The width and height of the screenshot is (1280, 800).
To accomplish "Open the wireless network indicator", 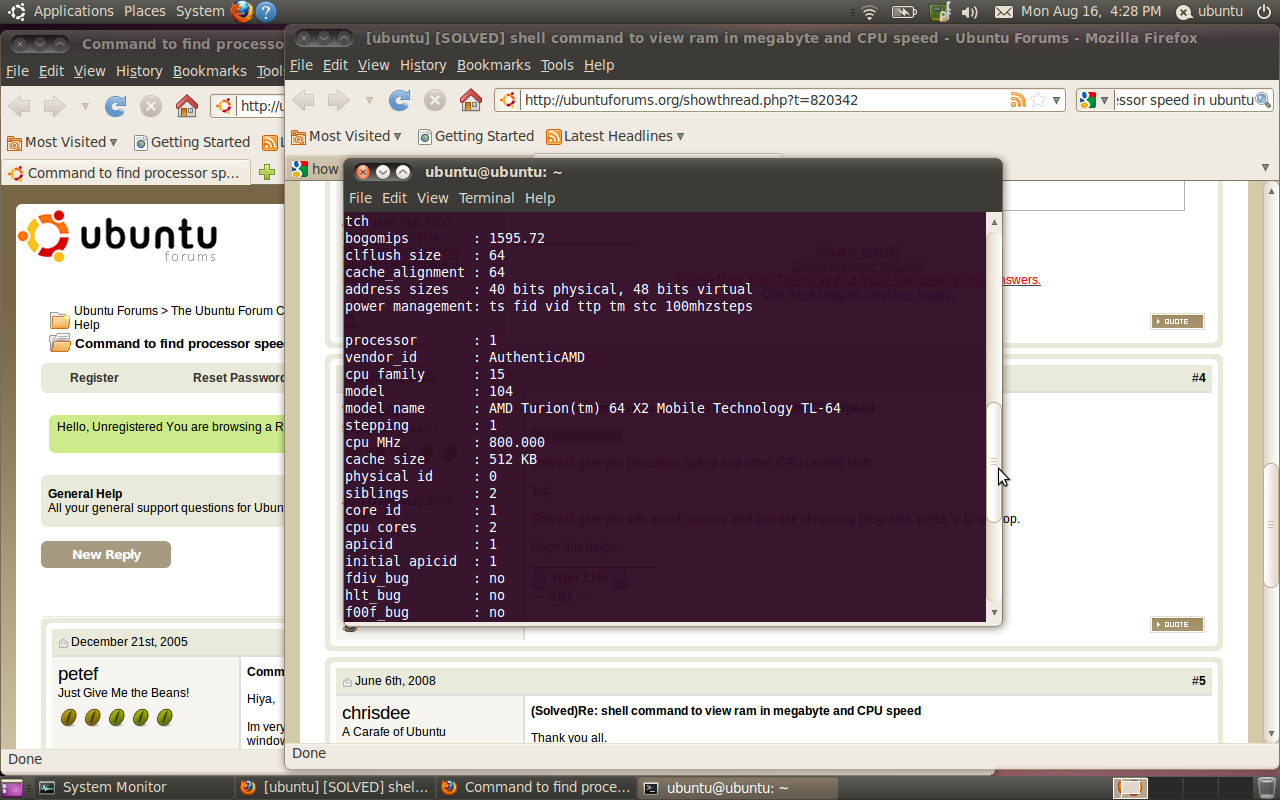I will (x=869, y=12).
